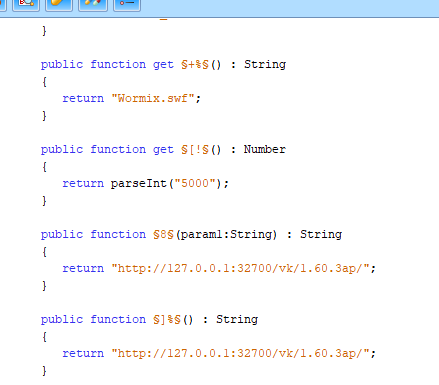Click the §[!§ getter name
This screenshot has height=385, width=439.
pyautogui.click(x=195, y=149)
